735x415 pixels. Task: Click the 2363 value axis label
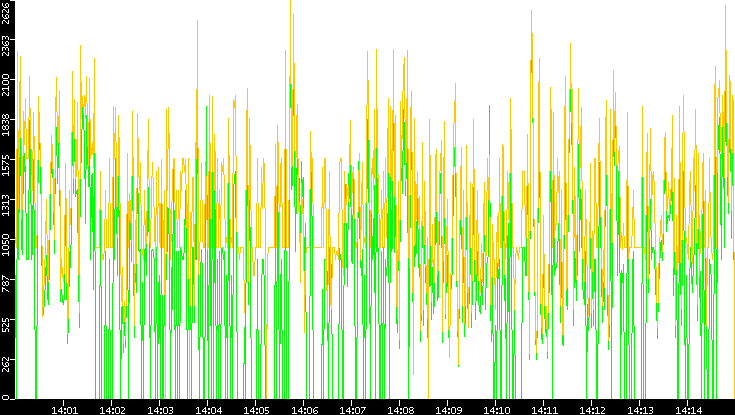(5, 44)
